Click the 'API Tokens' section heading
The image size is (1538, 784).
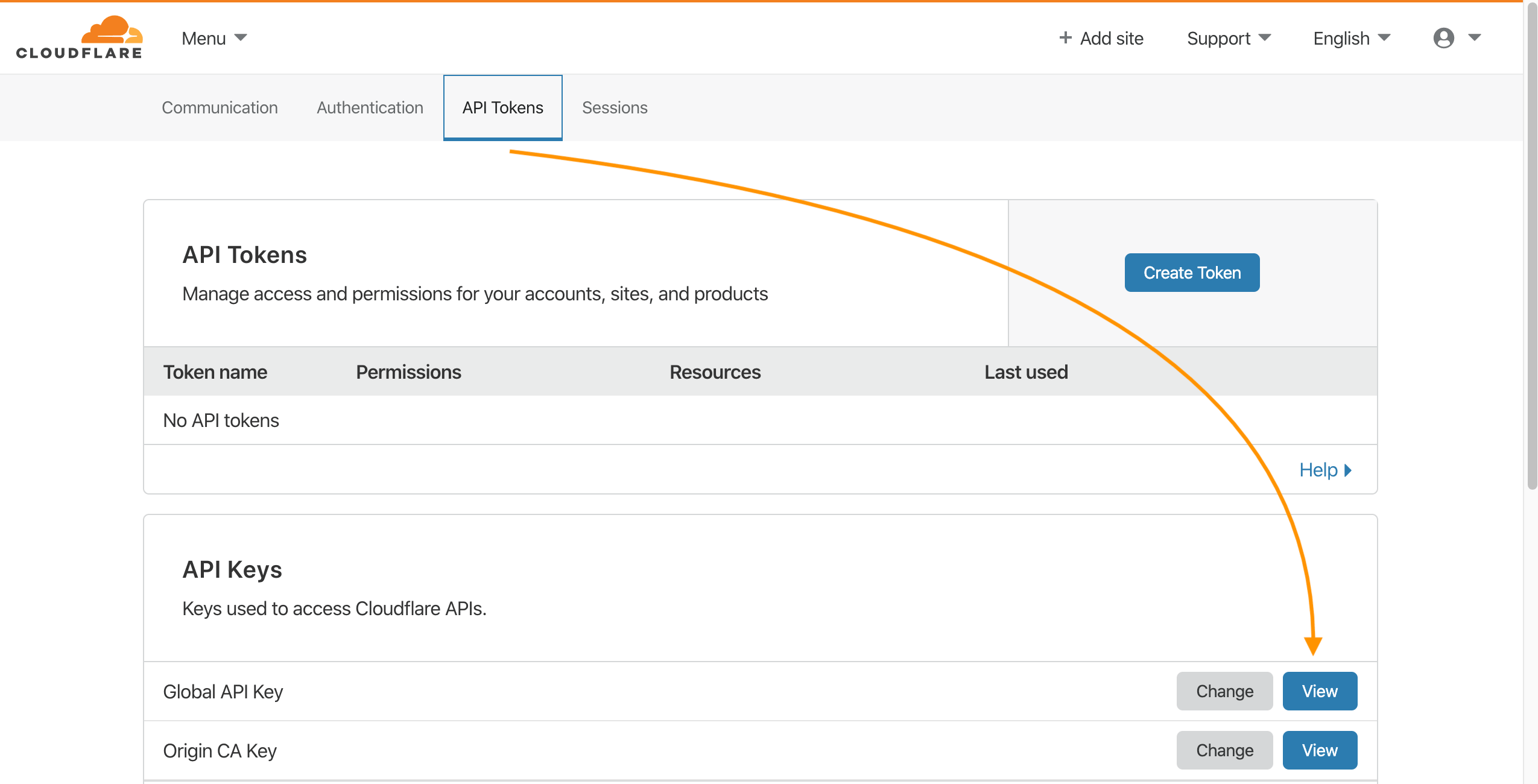click(245, 255)
